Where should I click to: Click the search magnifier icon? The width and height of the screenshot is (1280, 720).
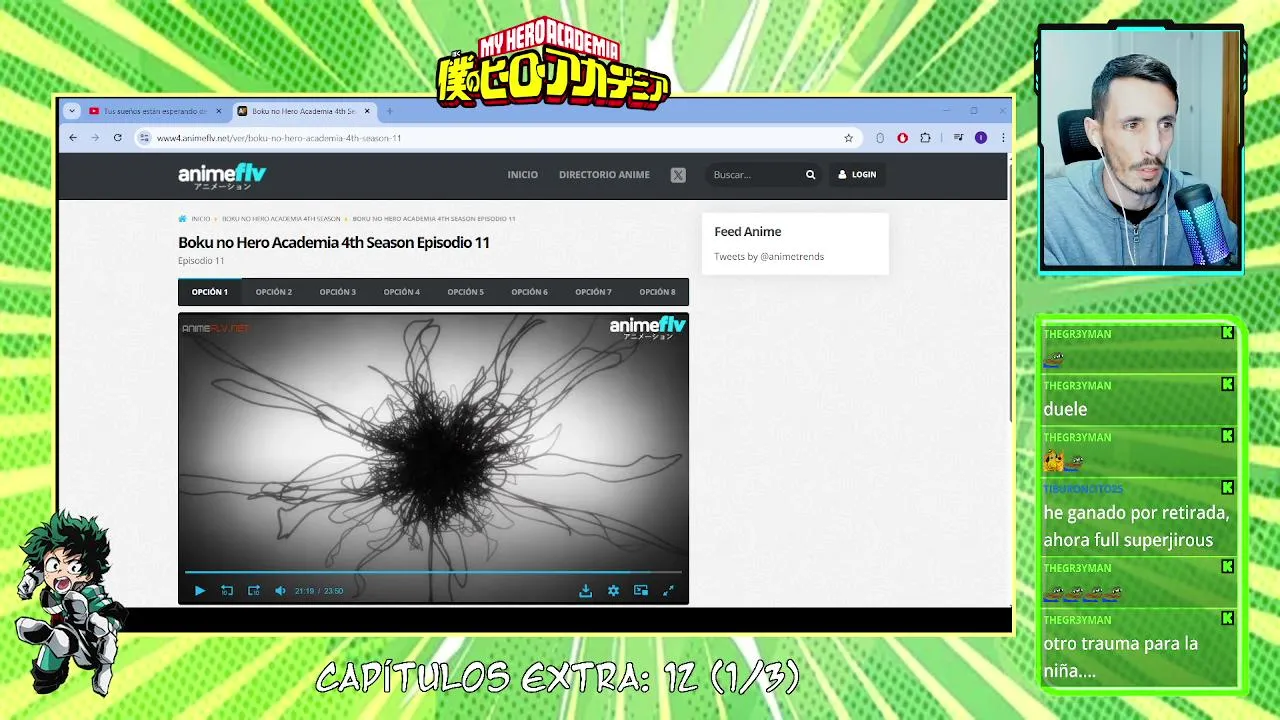point(810,175)
